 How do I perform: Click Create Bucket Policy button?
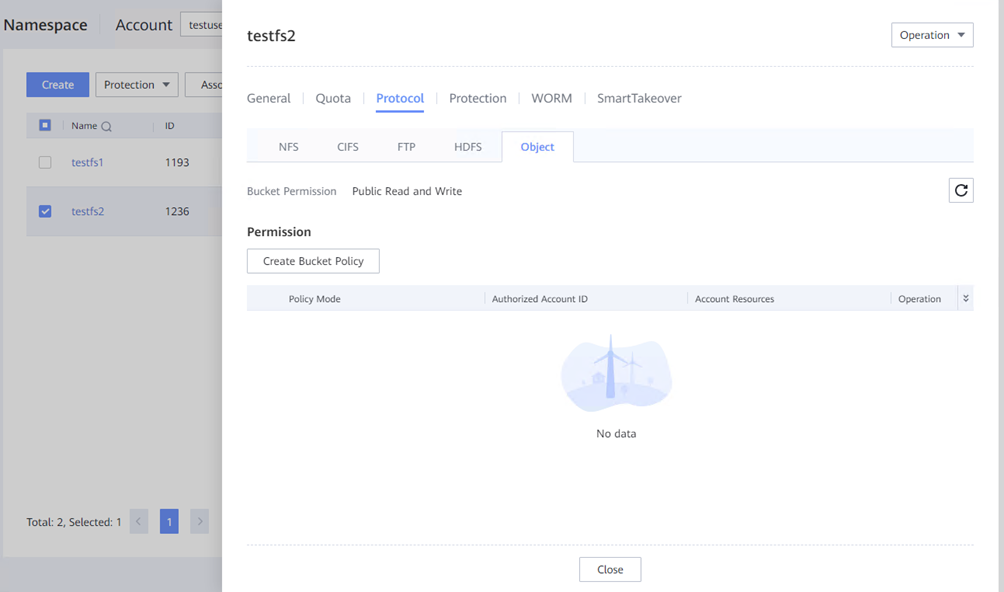(313, 261)
